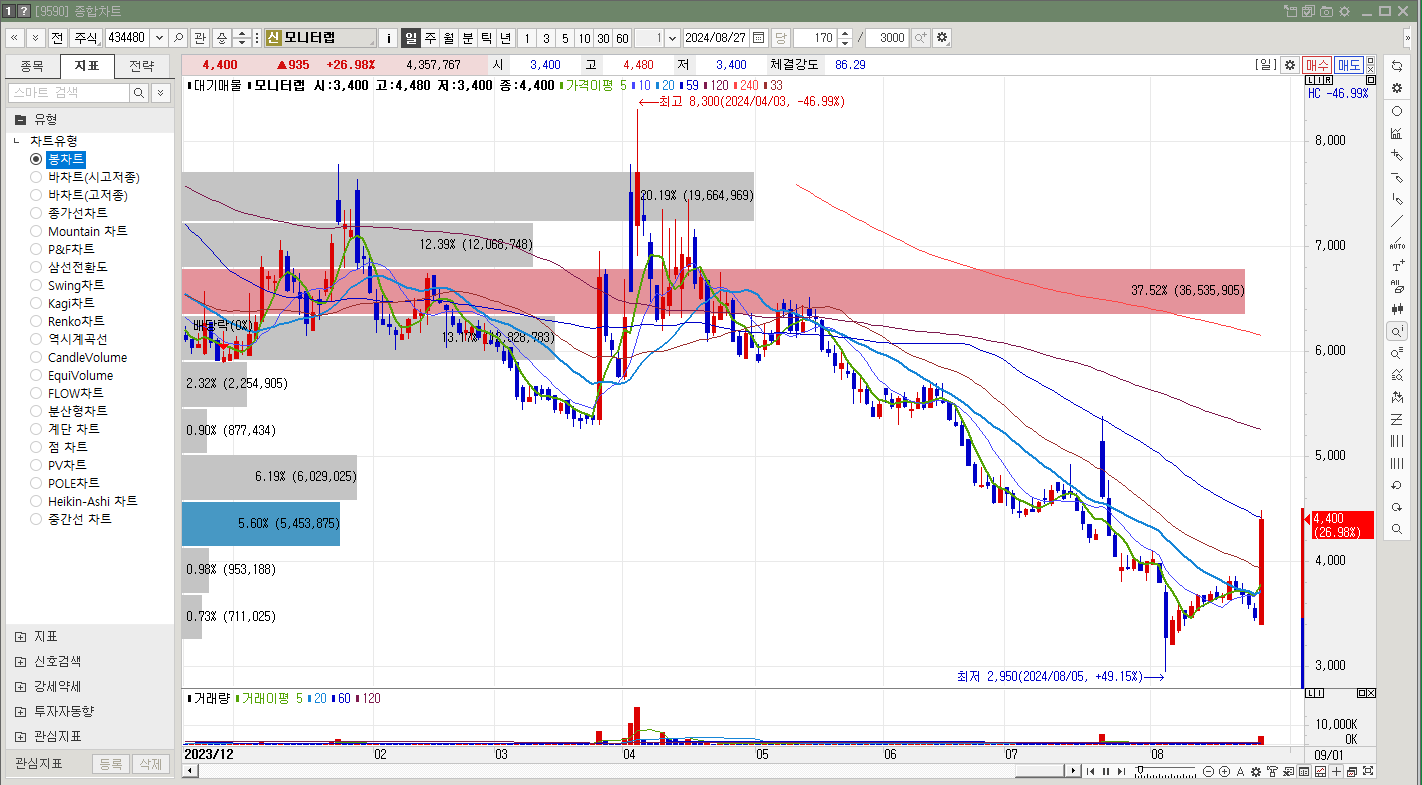The height and width of the screenshot is (785, 1422).
Task: Expand the 관심지표 tree section
Action: (x=20, y=736)
